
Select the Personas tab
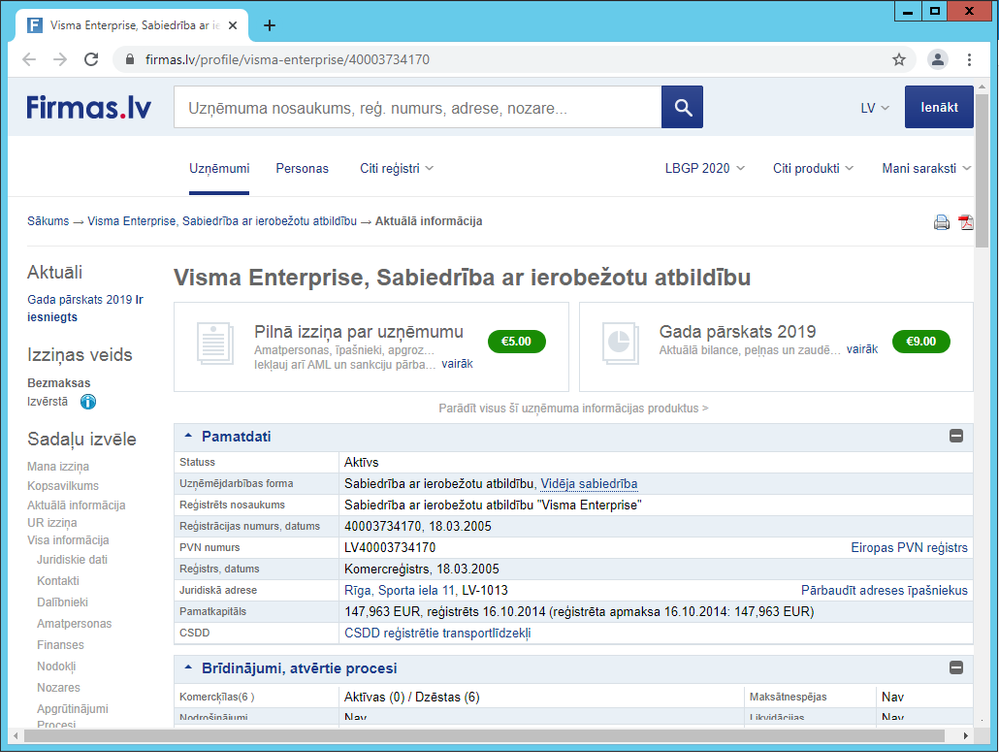[x=302, y=168]
